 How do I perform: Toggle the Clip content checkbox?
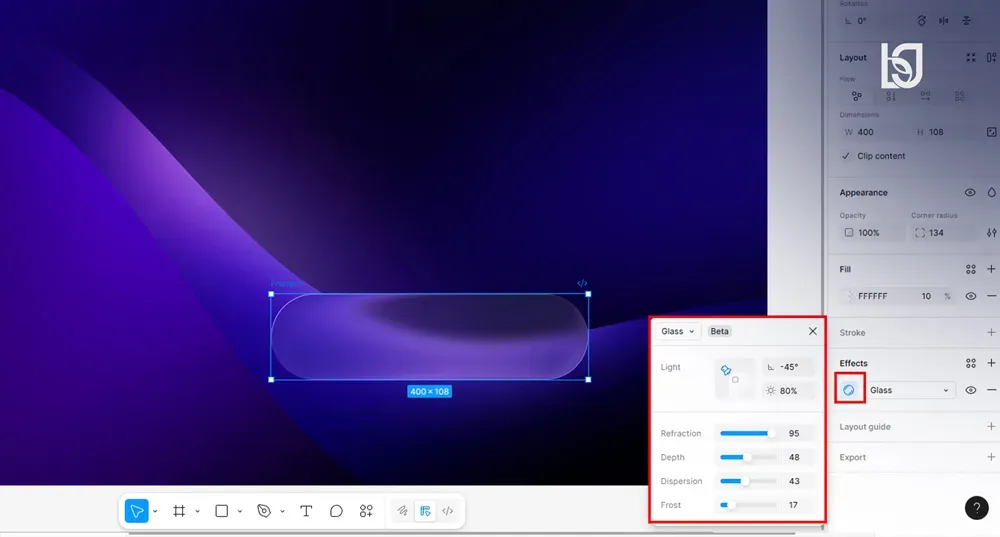[x=846, y=156]
